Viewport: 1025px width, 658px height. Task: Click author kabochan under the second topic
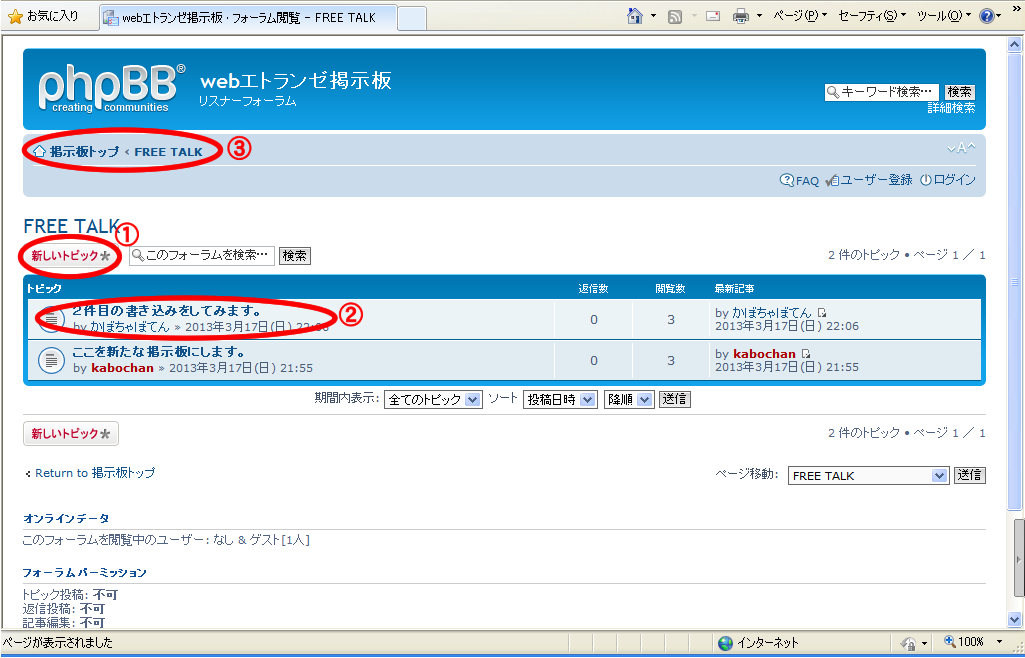tap(122, 368)
